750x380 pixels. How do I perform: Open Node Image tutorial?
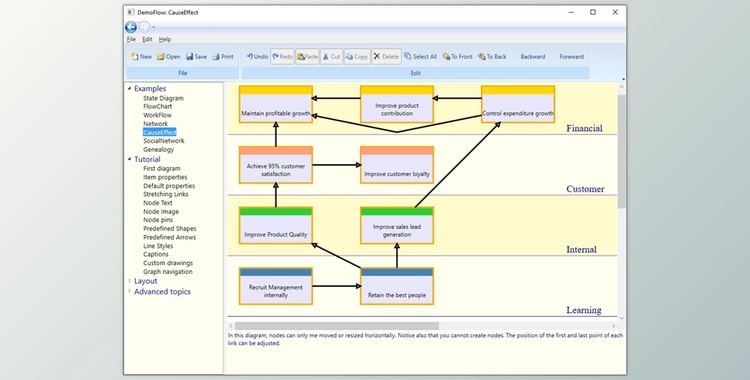pos(161,211)
